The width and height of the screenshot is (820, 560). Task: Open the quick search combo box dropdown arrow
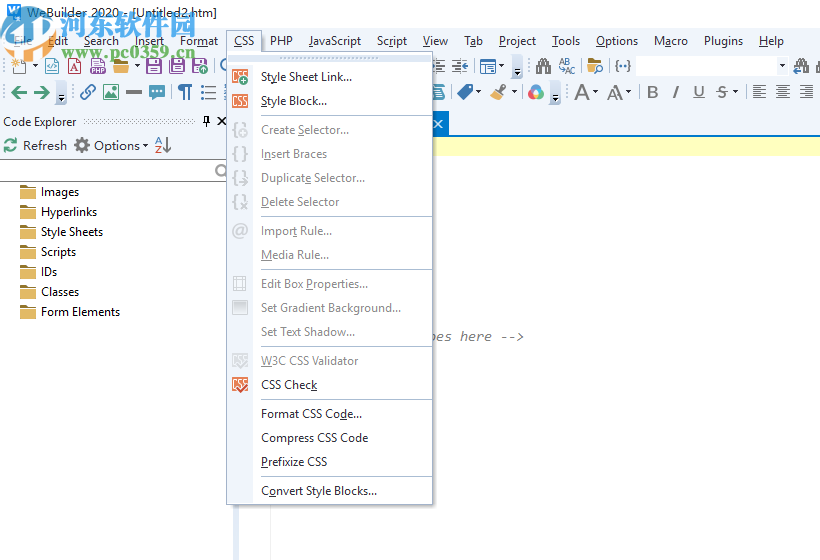point(782,66)
